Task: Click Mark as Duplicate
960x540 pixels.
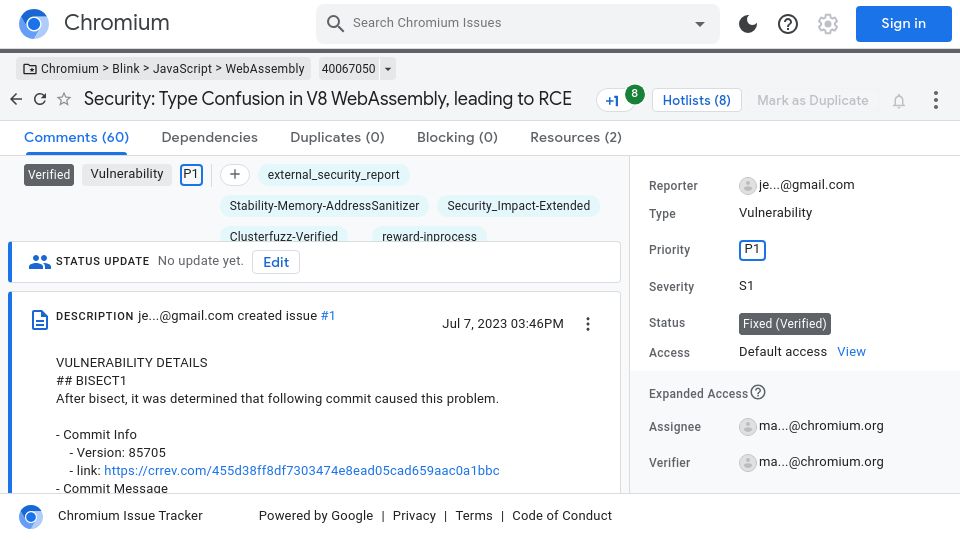Action: (812, 100)
